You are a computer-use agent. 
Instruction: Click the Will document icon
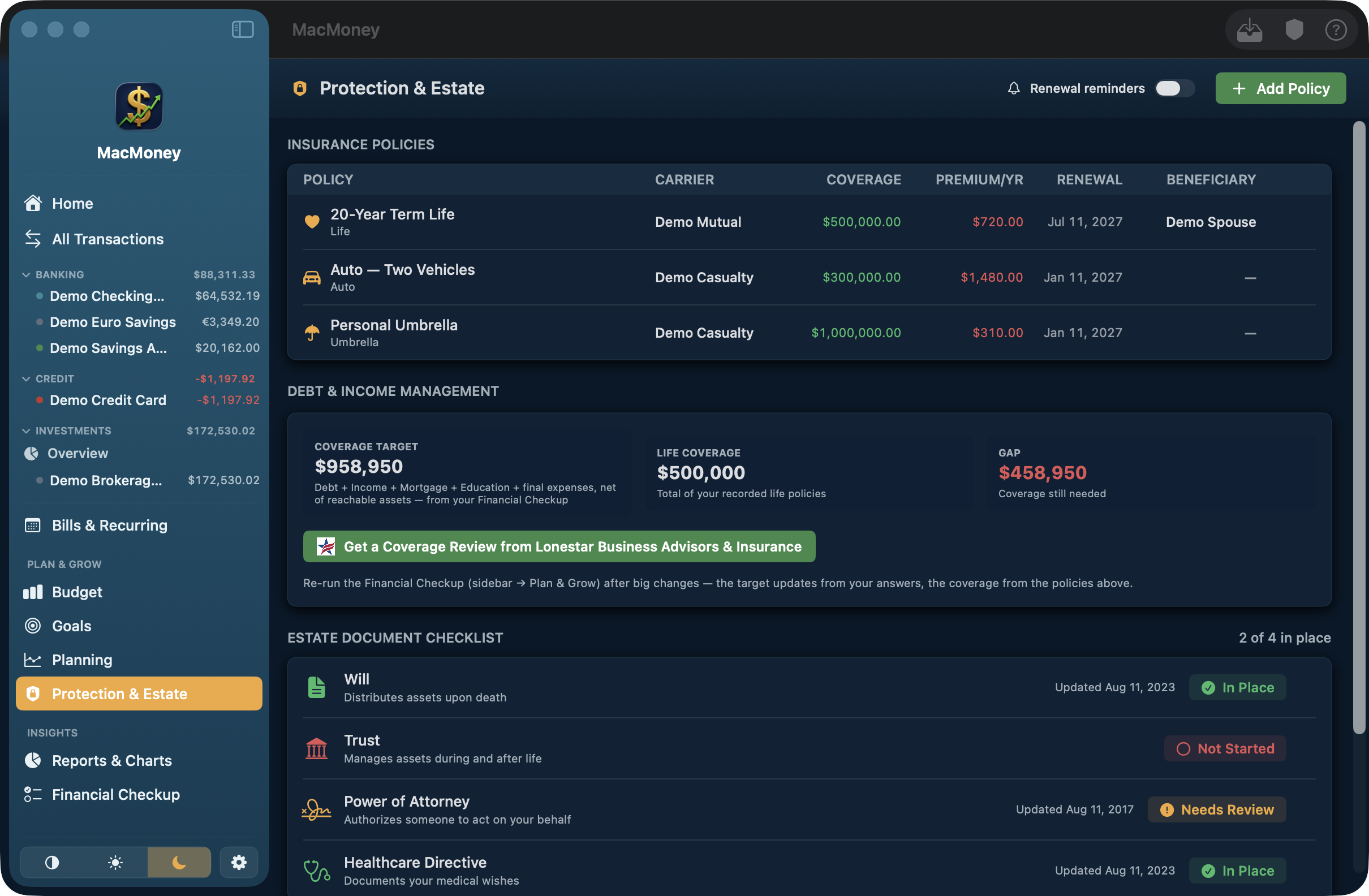(316, 687)
